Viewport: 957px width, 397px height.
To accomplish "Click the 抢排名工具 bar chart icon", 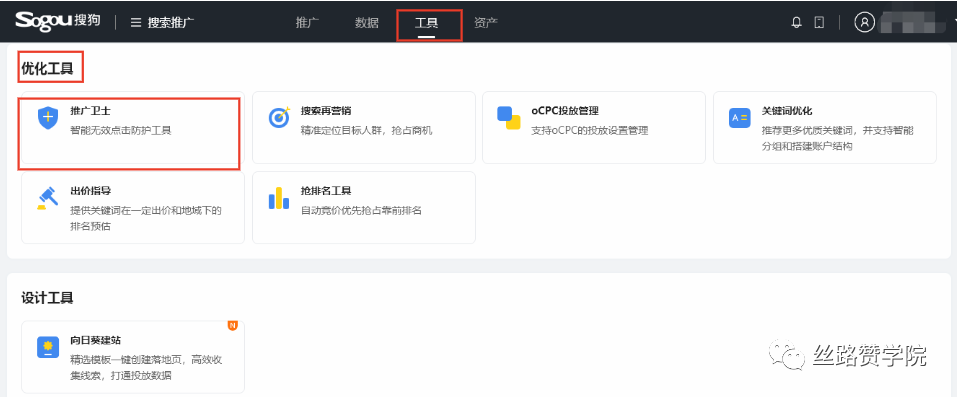I will tap(279, 197).
